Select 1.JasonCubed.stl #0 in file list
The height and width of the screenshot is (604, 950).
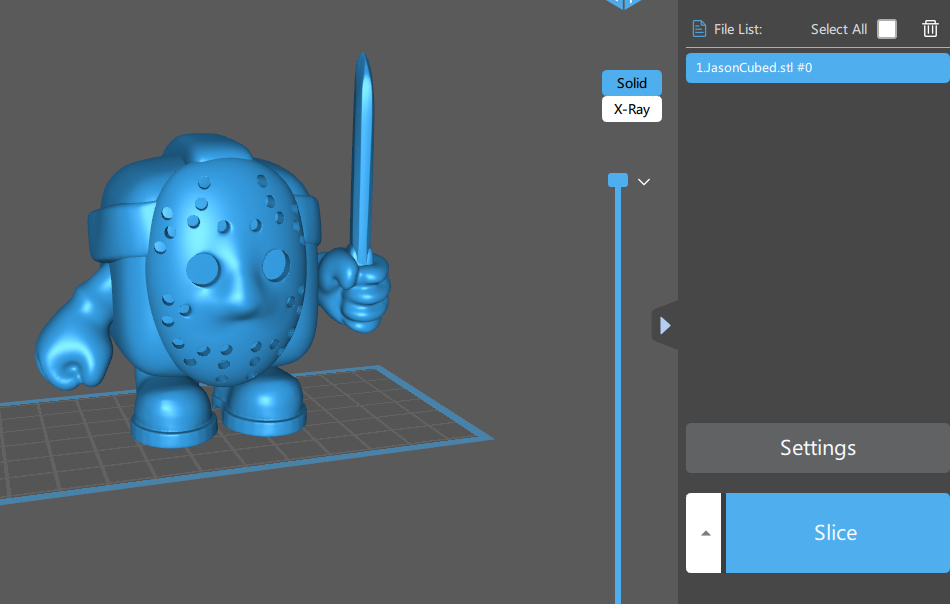pyautogui.click(x=817, y=68)
